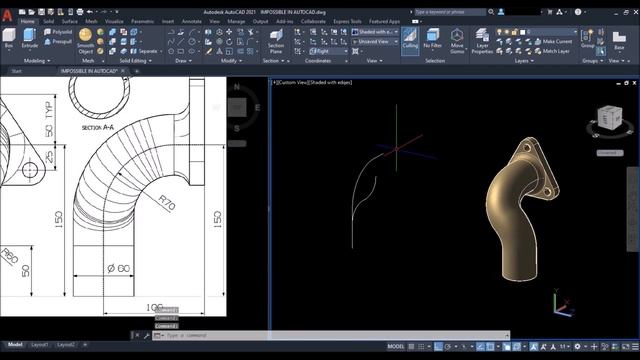Click the Plot printer icon

pyautogui.click(x=80, y=12)
